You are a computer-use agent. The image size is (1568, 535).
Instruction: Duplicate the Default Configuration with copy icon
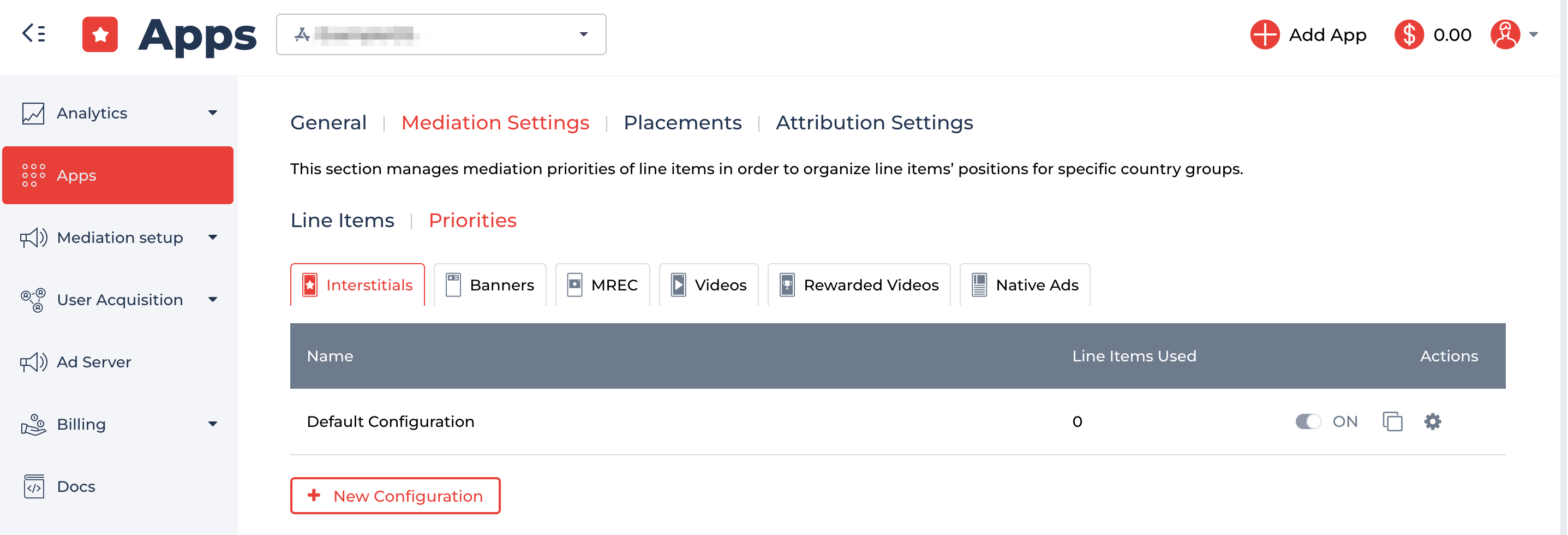click(x=1392, y=421)
